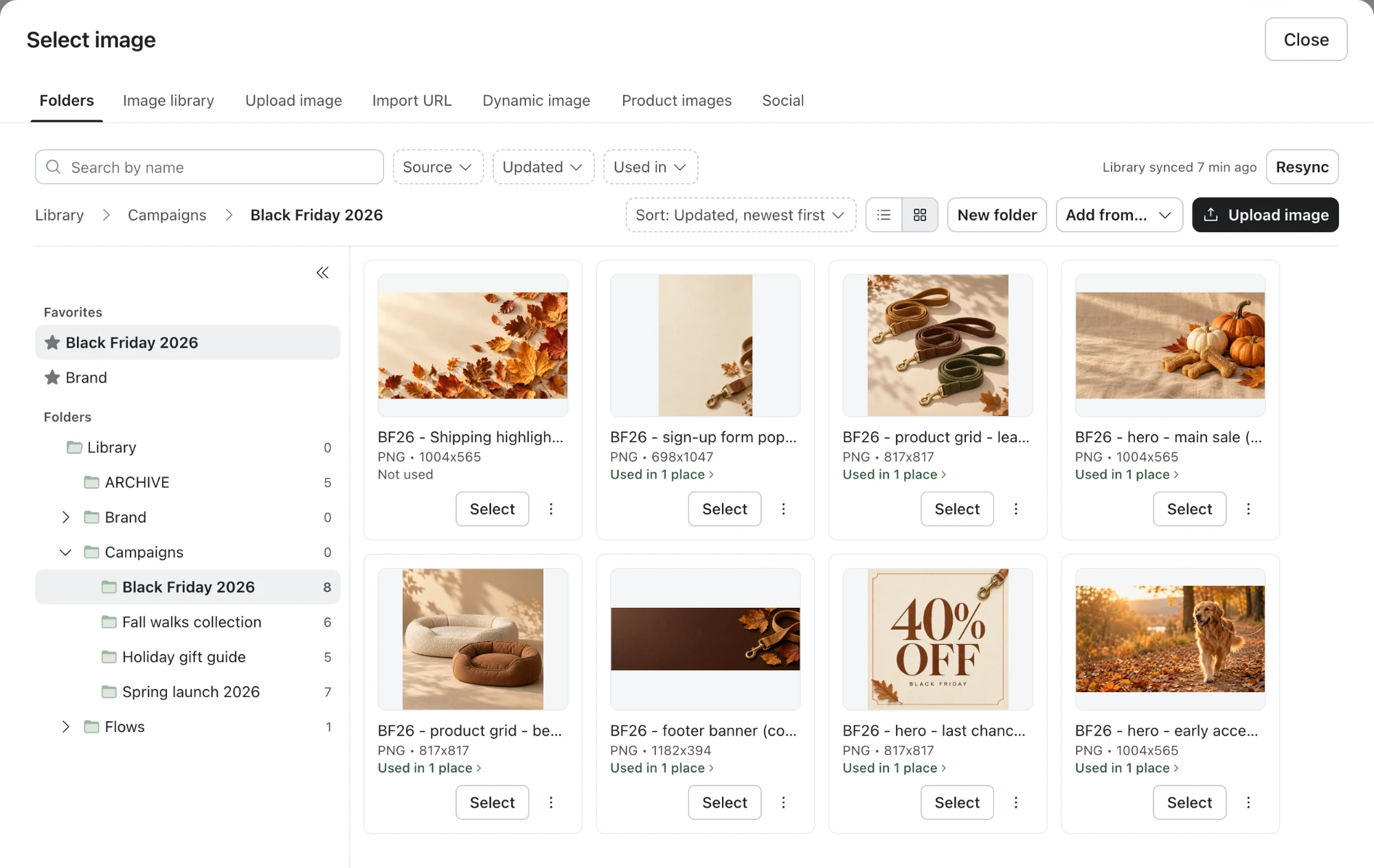Open the Dynamic image tab

coord(536,100)
